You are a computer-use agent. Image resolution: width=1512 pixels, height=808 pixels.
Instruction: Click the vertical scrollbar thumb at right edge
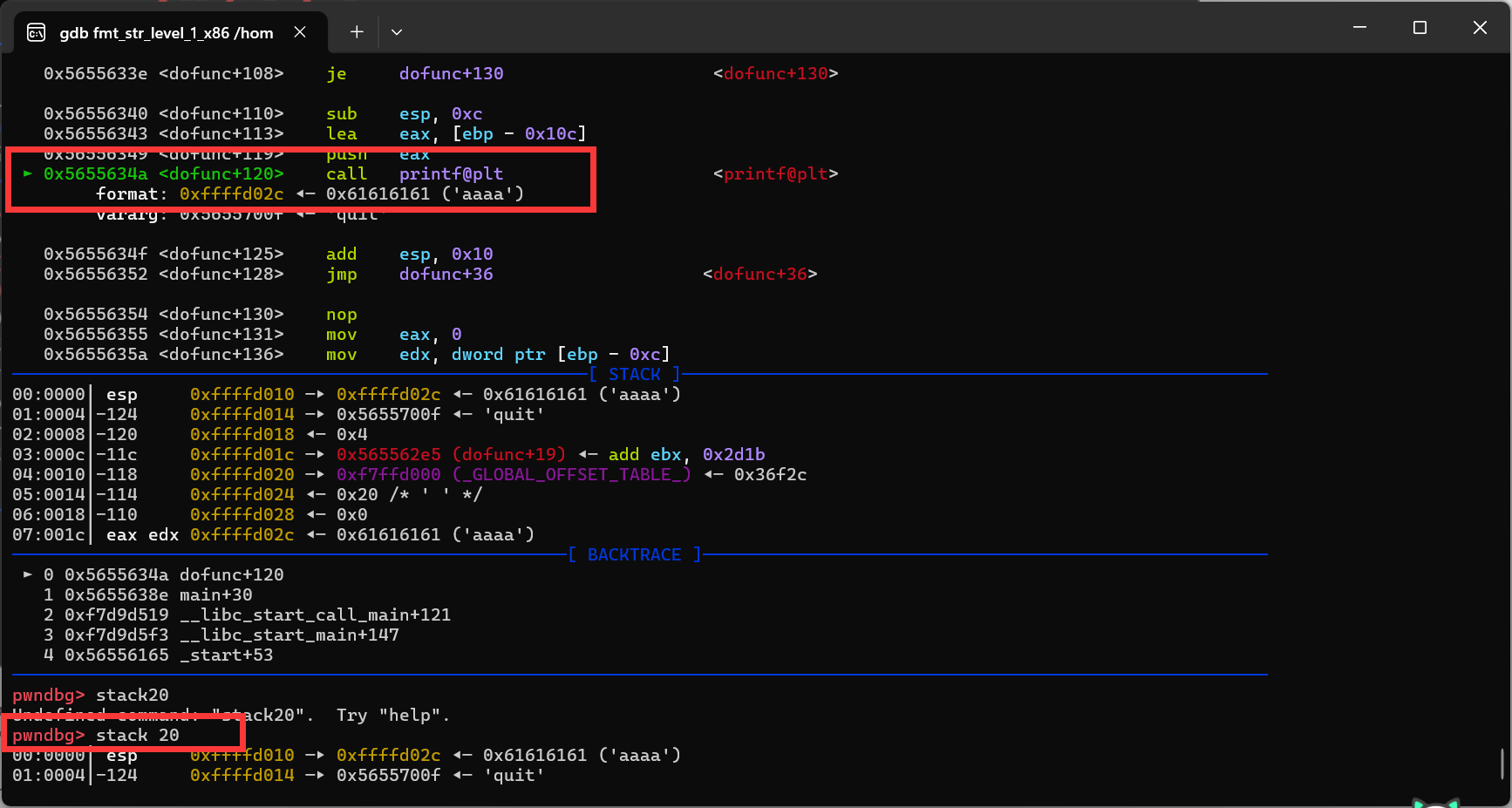click(x=1502, y=764)
